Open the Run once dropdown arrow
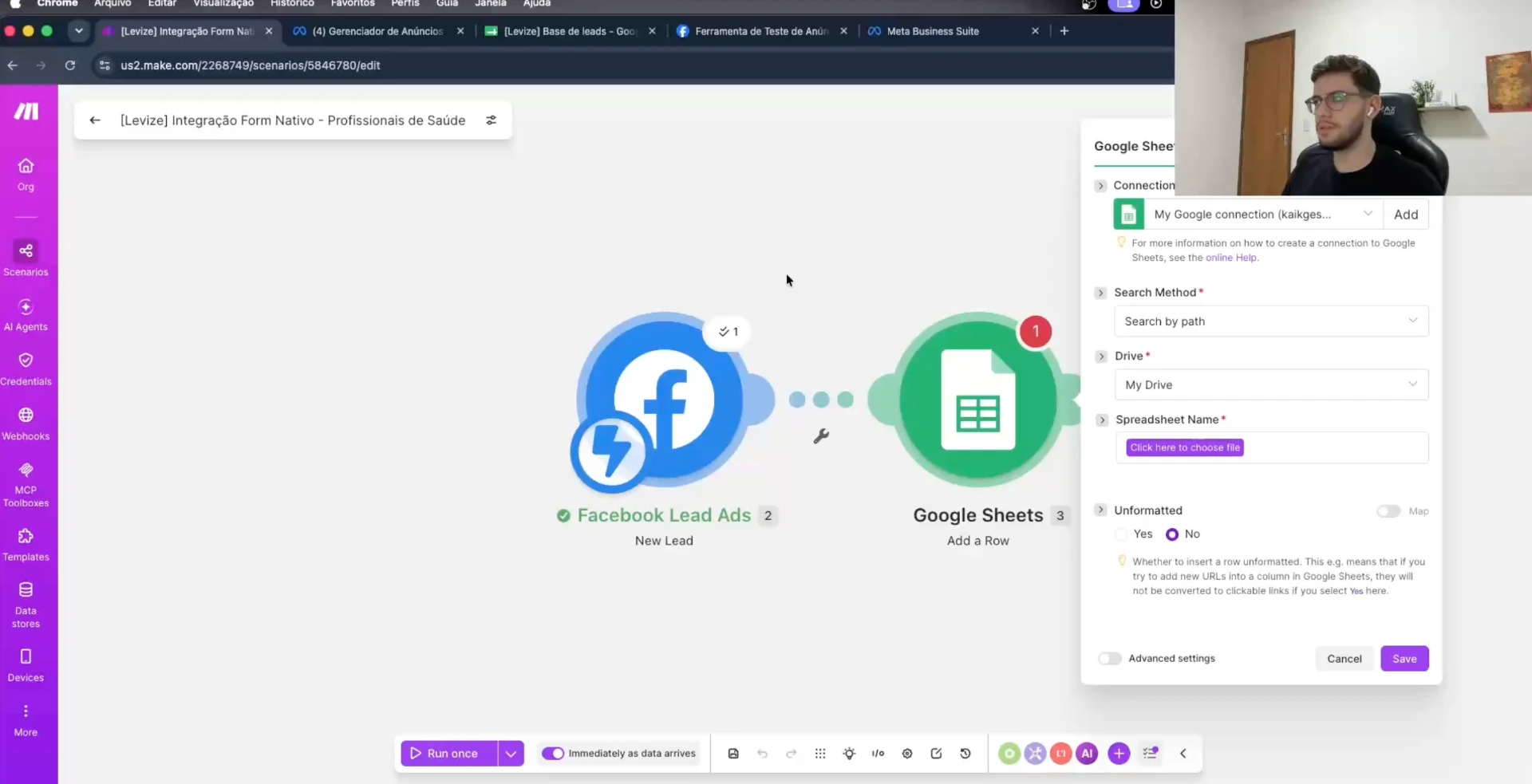The height and width of the screenshot is (784, 1532). click(x=511, y=754)
